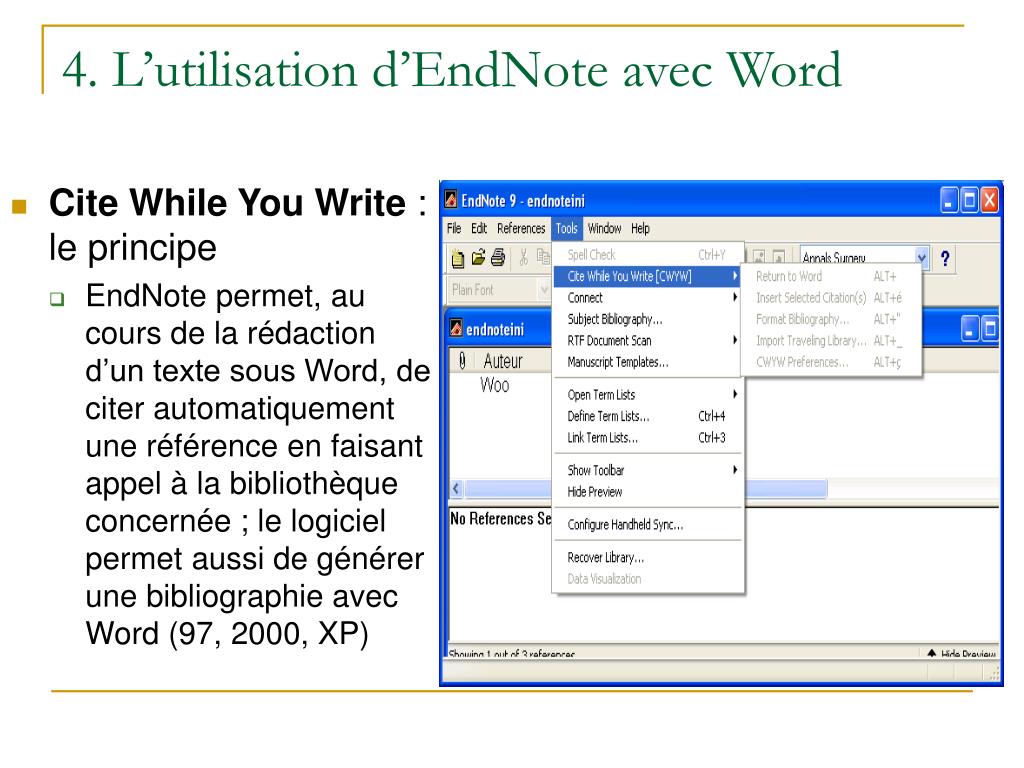Open the Plain Font dropdown

[x=543, y=289]
